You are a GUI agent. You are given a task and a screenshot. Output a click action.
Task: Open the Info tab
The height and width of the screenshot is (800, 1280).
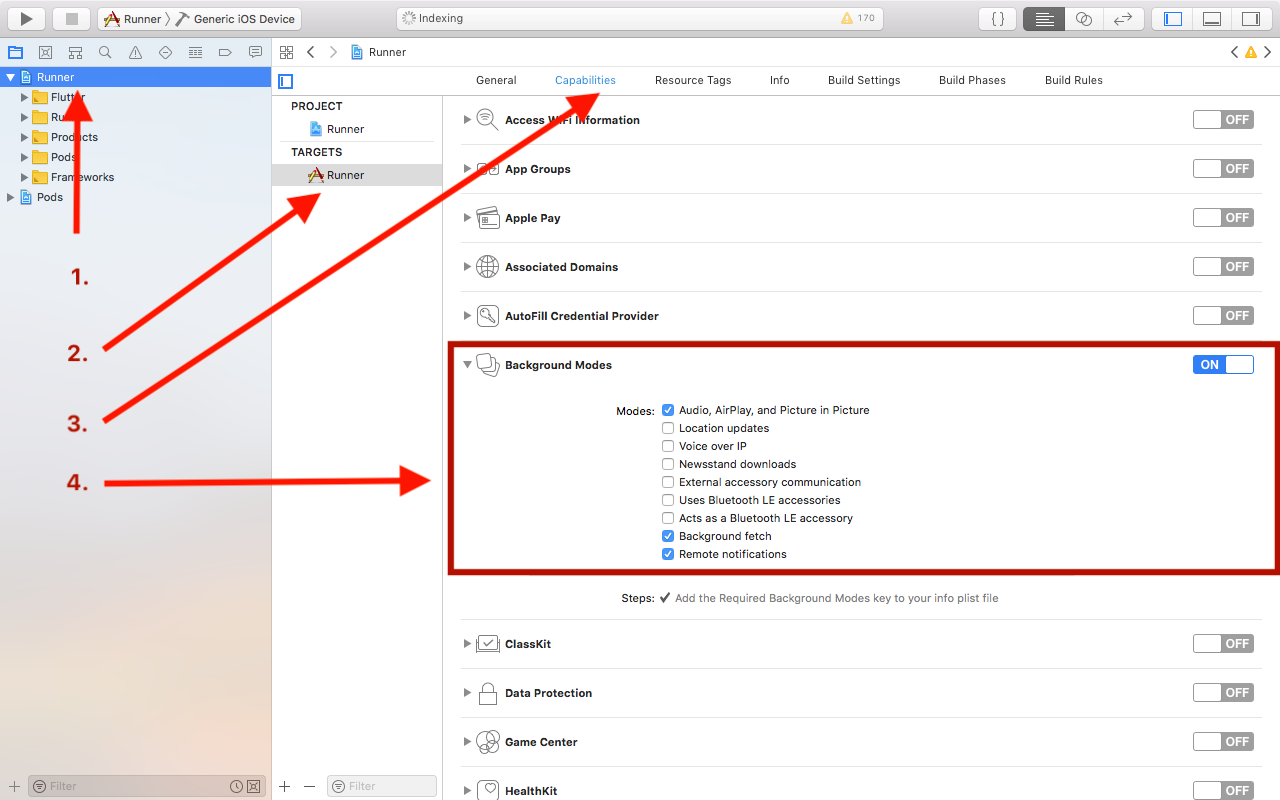(780, 80)
